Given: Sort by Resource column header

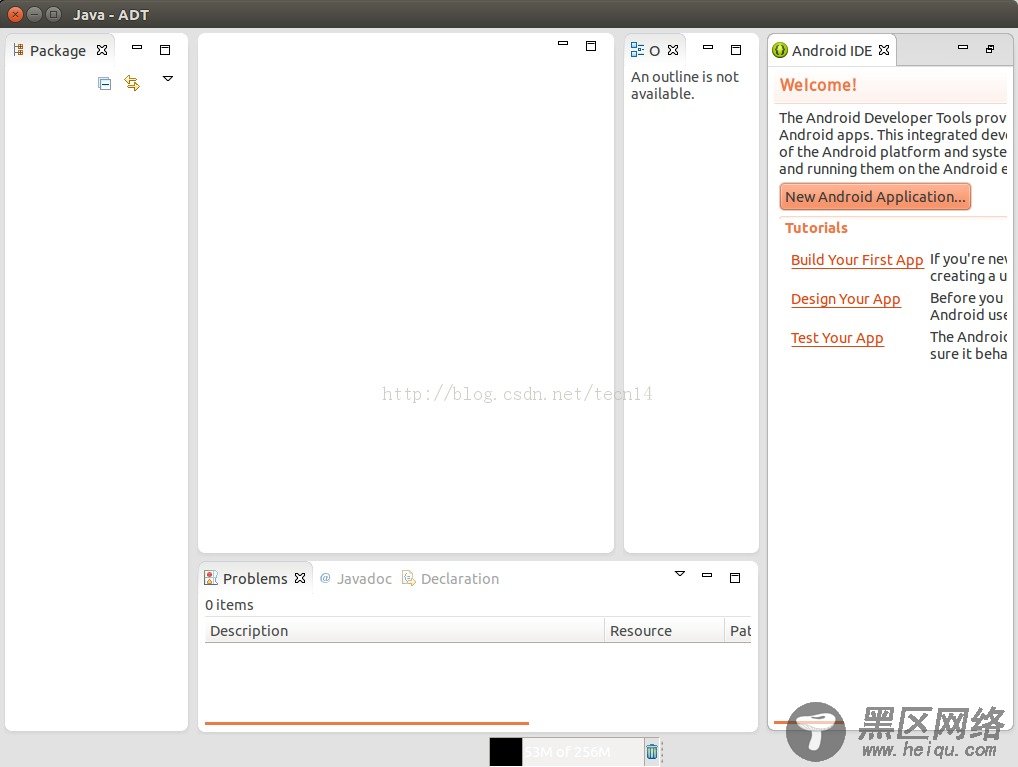Looking at the screenshot, I should (x=664, y=631).
